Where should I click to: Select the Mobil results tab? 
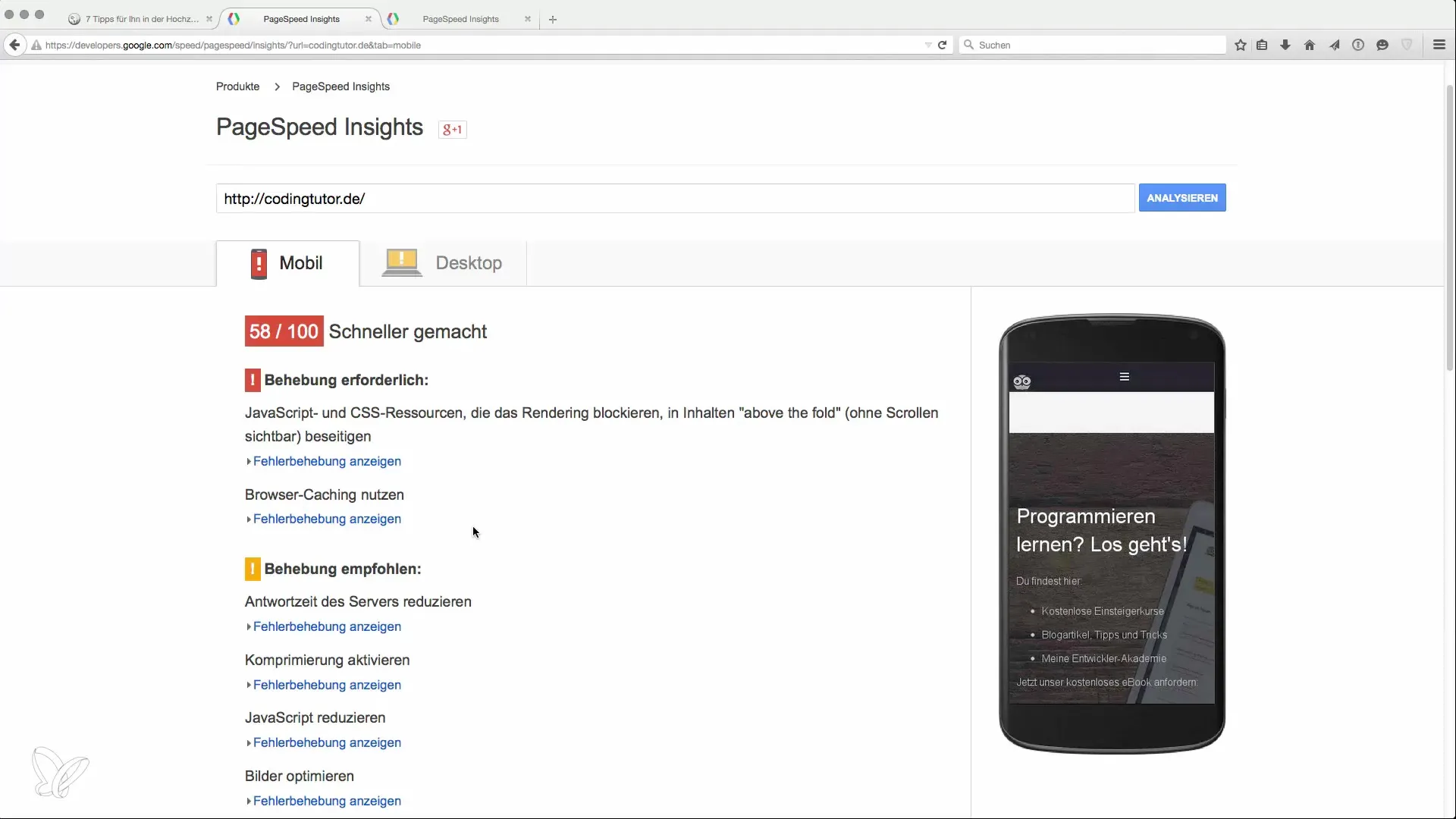pos(287,263)
